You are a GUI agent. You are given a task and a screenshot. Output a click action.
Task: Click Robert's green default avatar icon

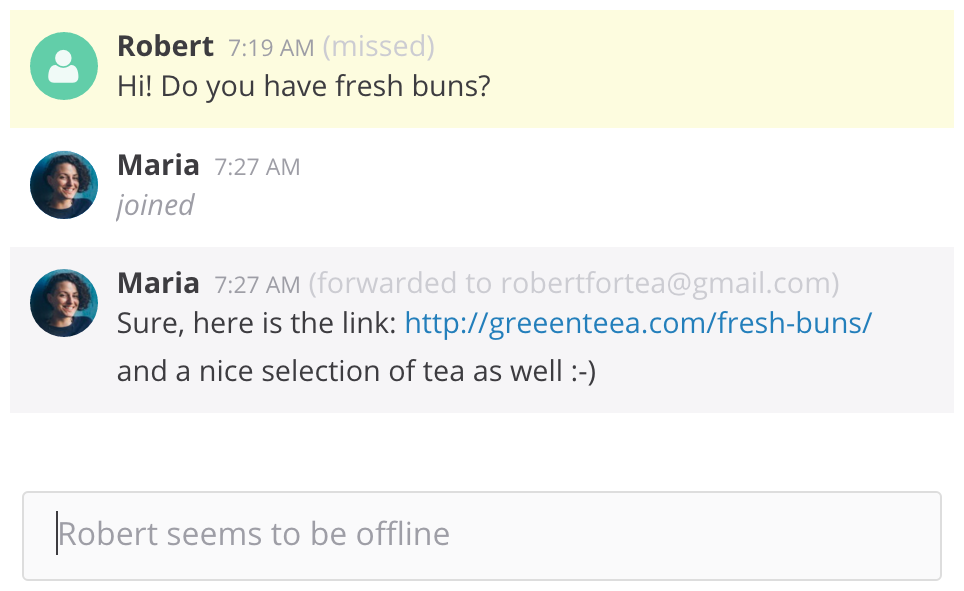(x=64, y=66)
